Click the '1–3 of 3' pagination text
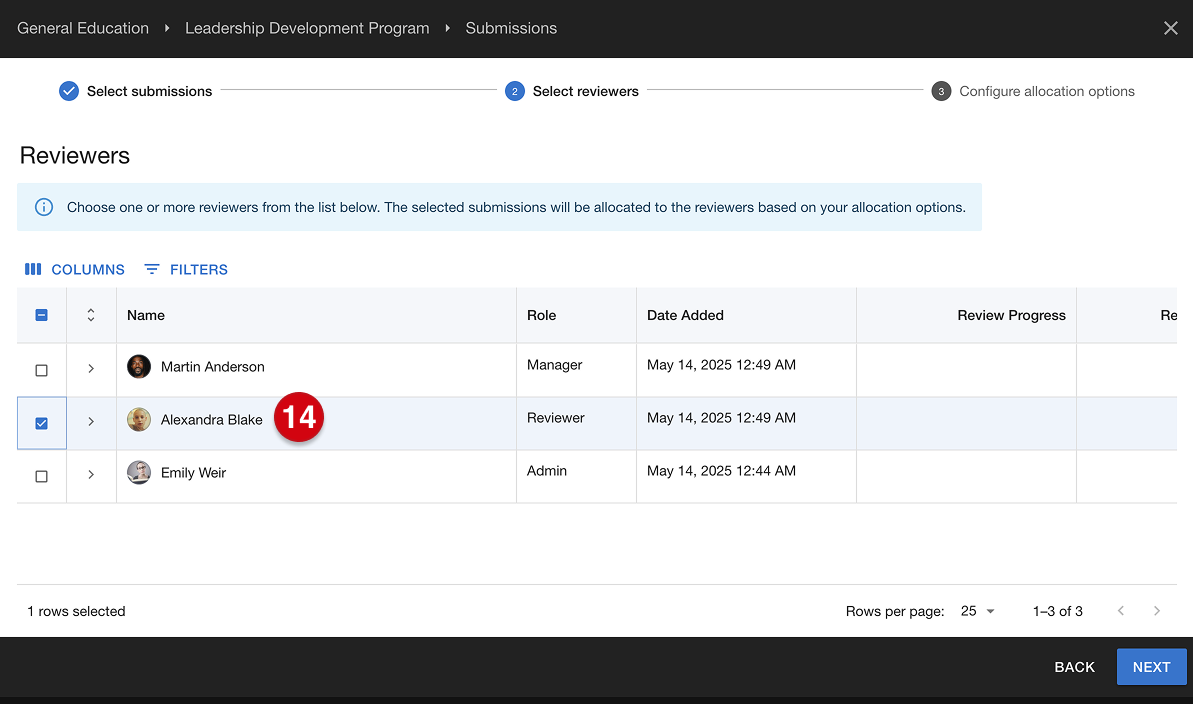 click(1058, 611)
